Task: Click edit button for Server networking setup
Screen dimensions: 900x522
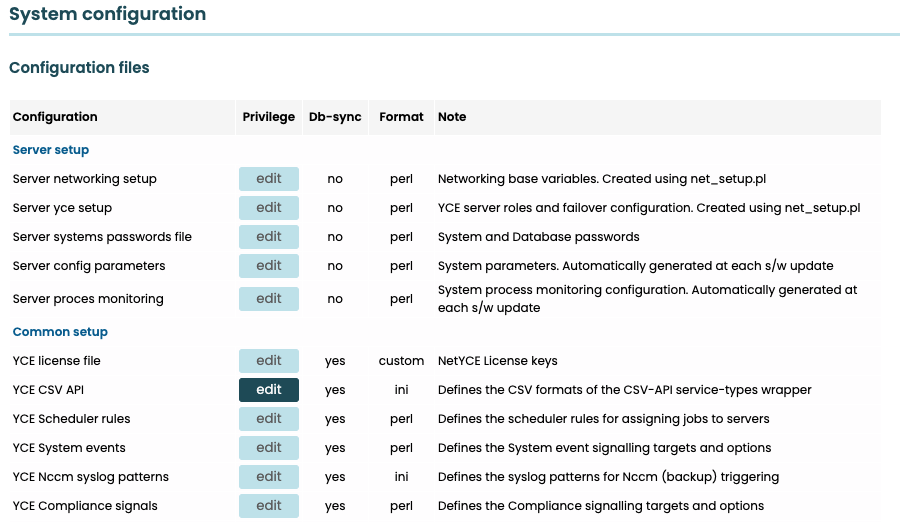Action: tap(268, 179)
